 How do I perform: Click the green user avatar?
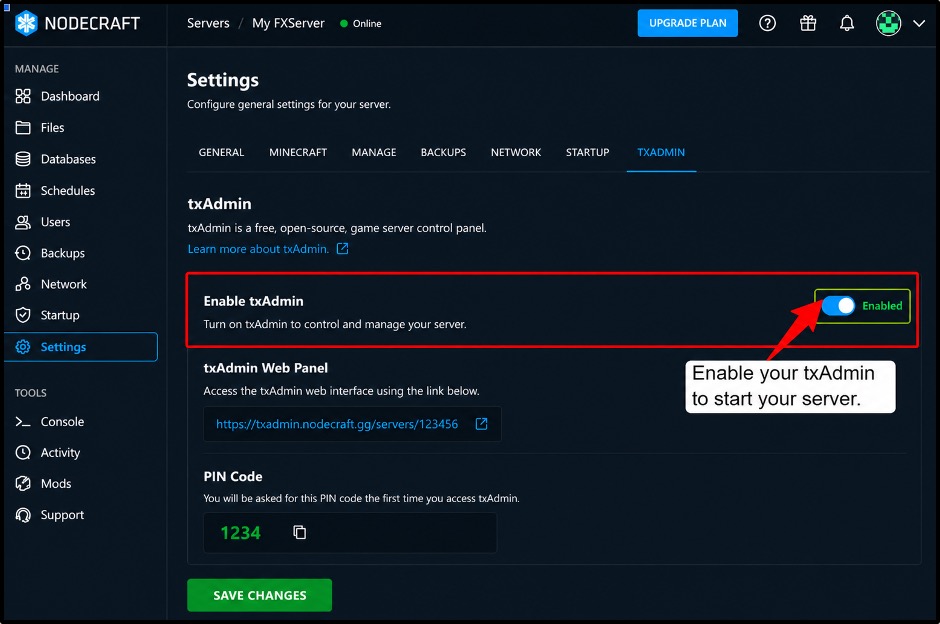click(x=888, y=23)
